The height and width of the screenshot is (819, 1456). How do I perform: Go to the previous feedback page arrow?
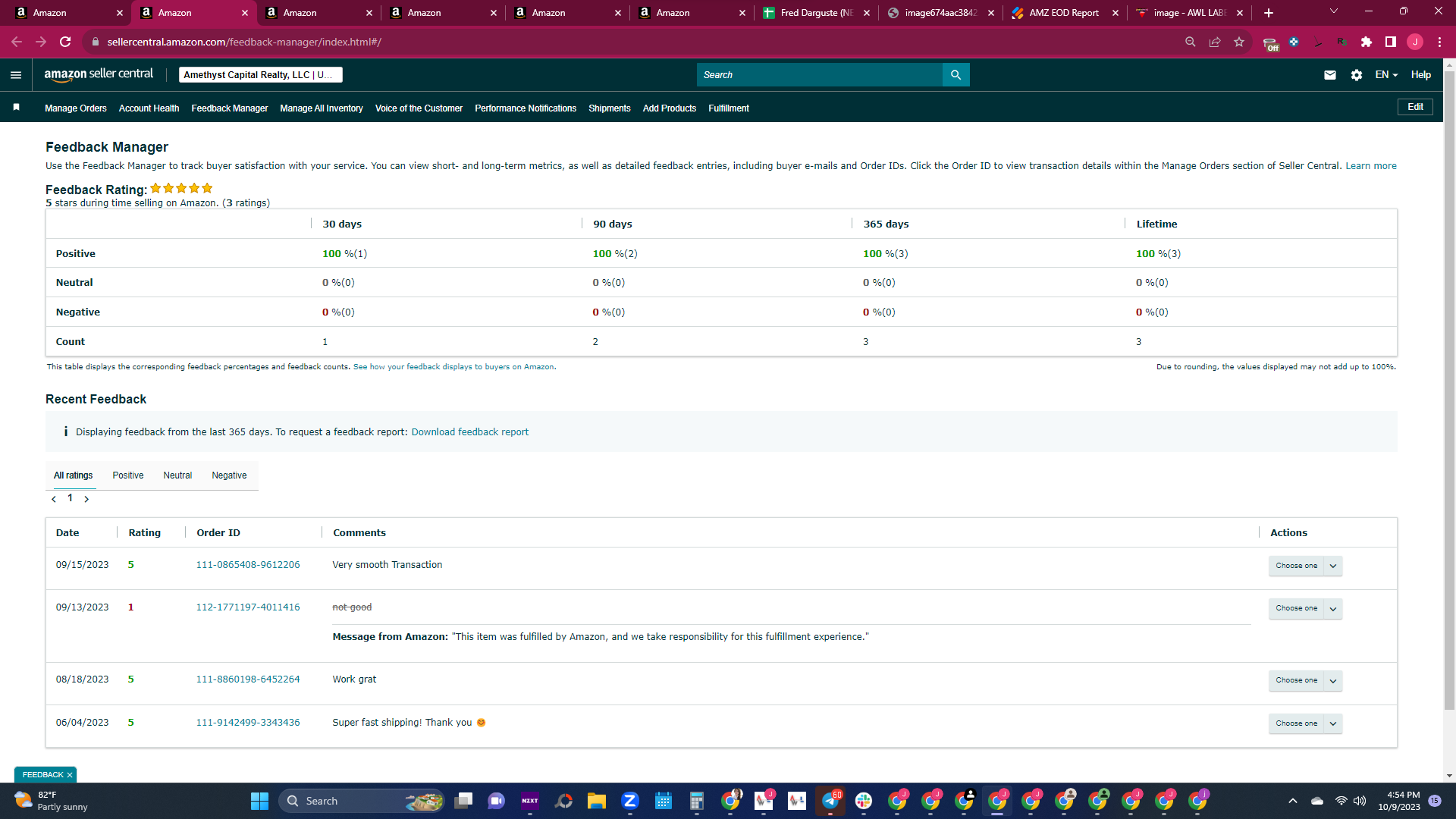pos(54,499)
